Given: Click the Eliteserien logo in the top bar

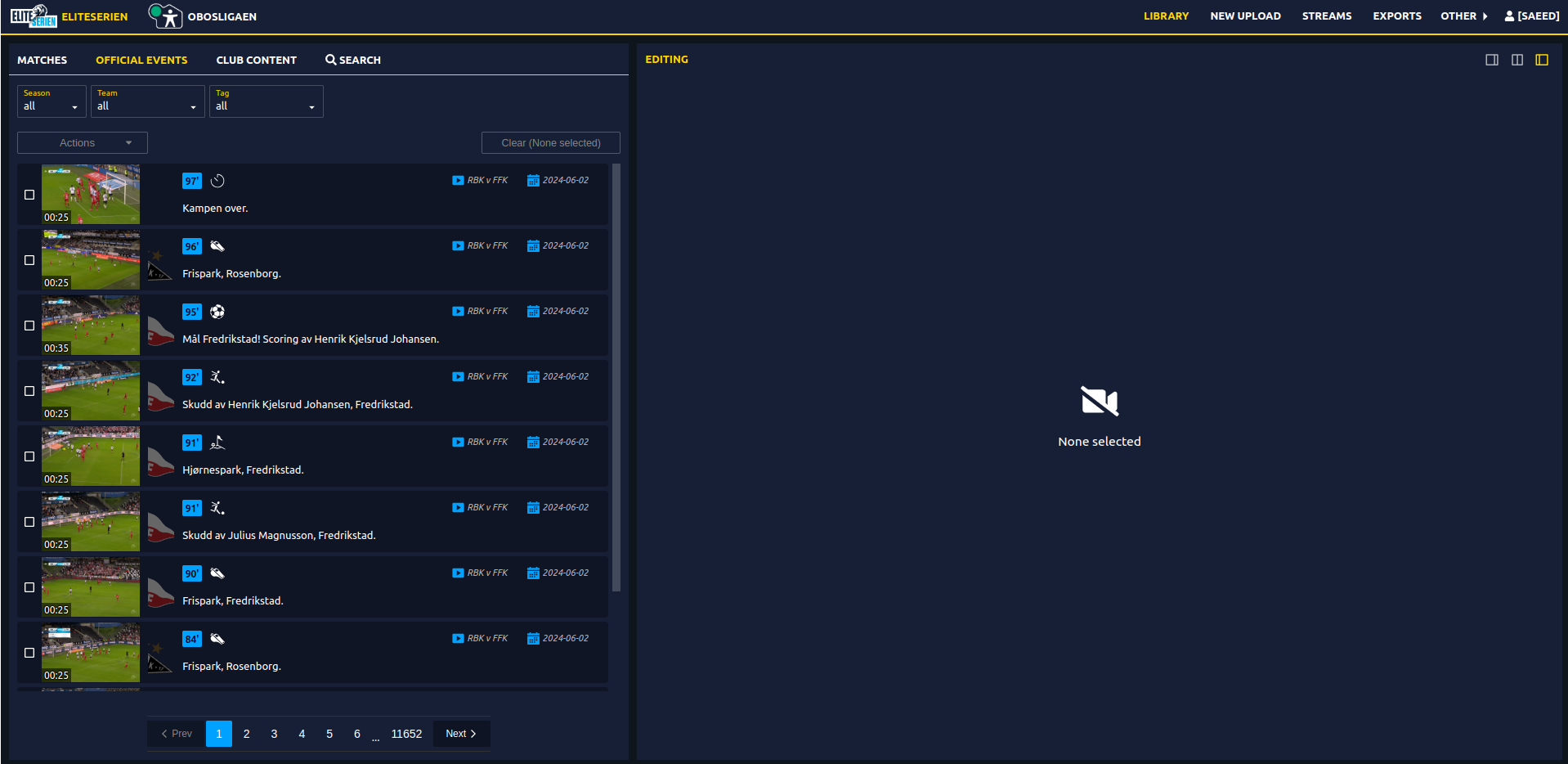Looking at the screenshot, I should pos(31,16).
